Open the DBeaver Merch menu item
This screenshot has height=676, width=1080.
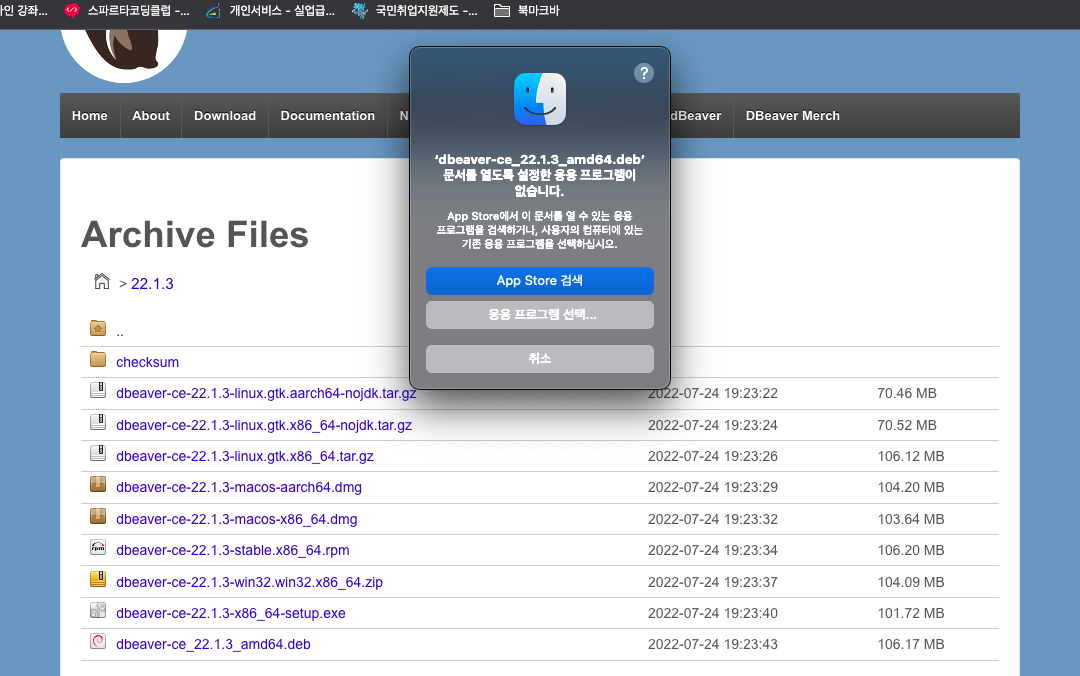[793, 116]
